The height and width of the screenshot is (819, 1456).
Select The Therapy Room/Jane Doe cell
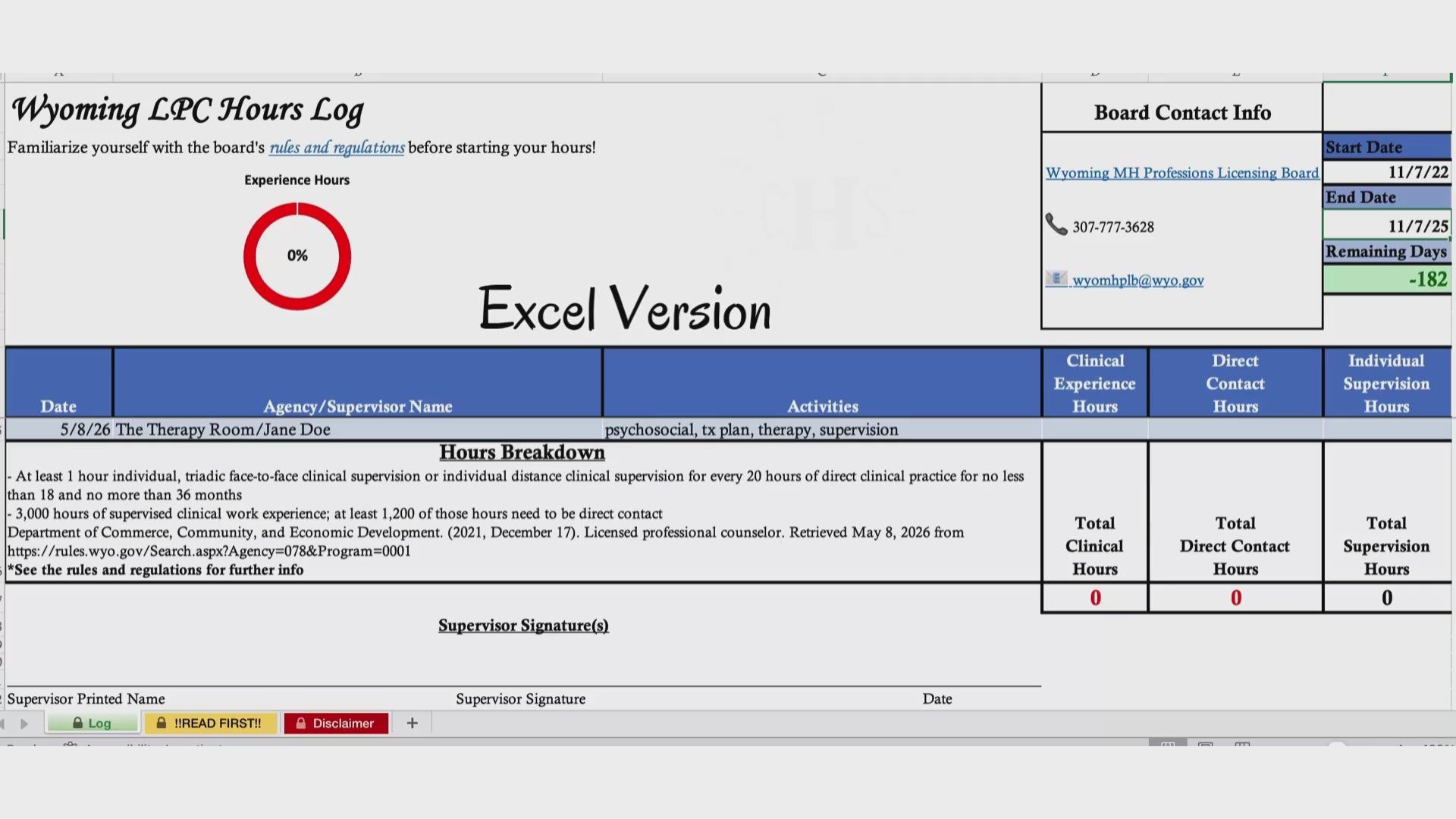pyautogui.click(x=358, y=429)
